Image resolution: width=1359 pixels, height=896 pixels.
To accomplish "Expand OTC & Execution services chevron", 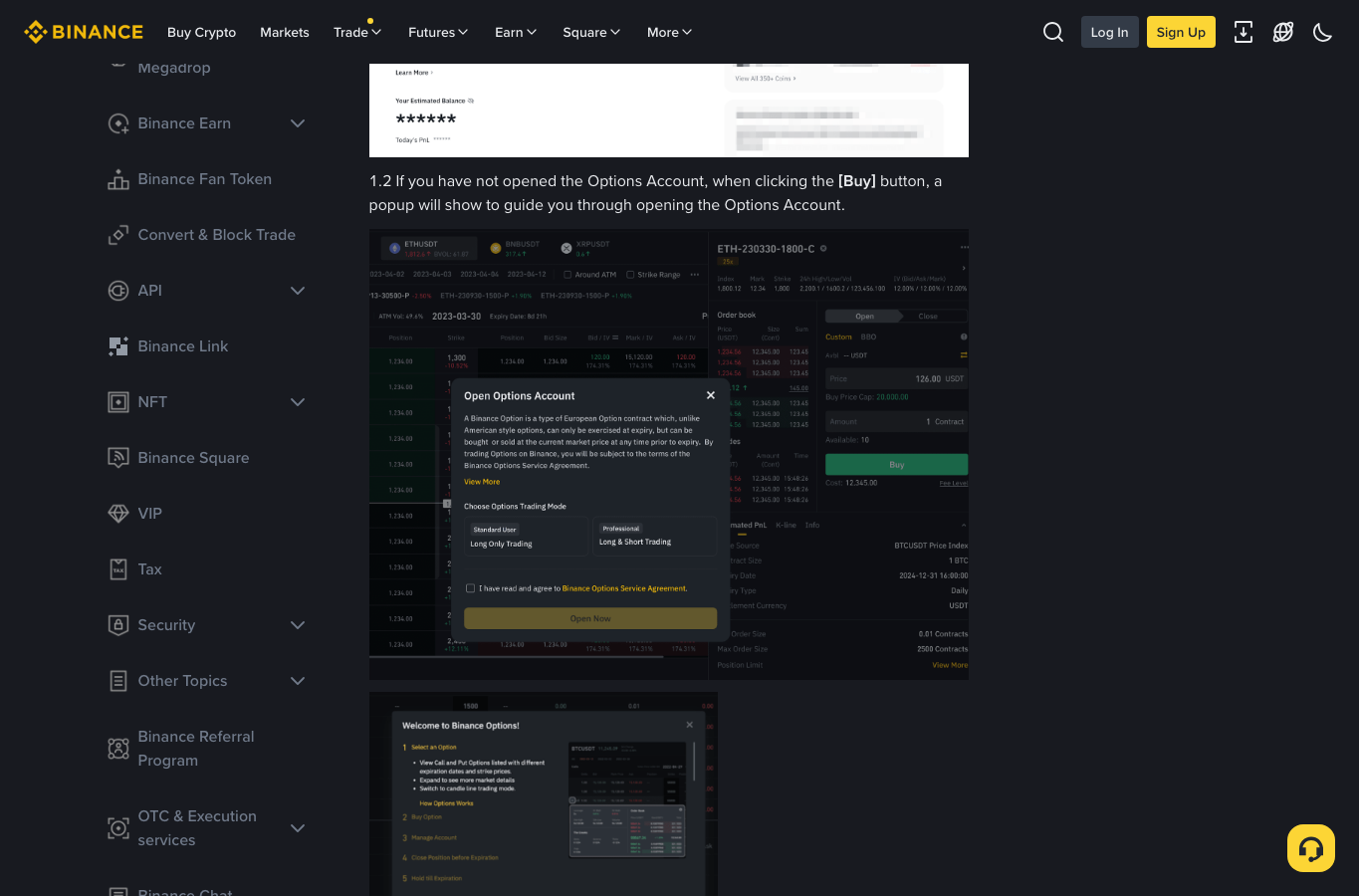I will point(298,828).
